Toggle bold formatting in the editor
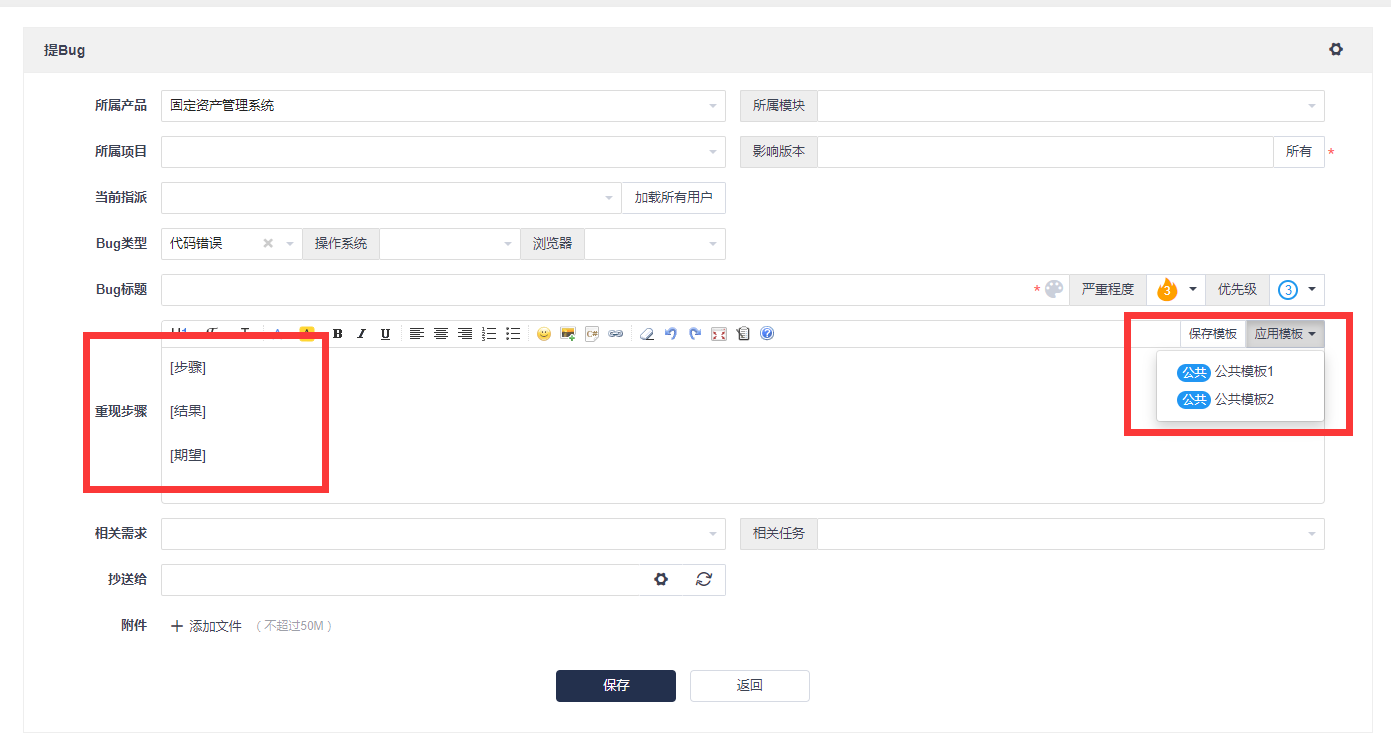This screenshot has width=1391, height=736. point(337,334)
